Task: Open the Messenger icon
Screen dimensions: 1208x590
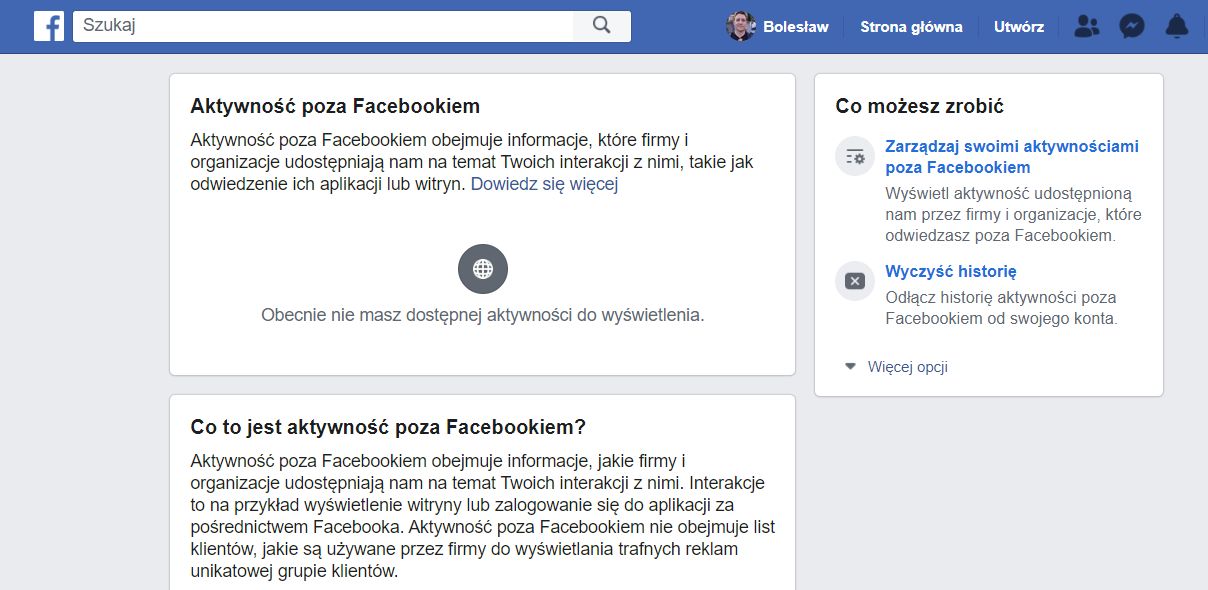Action: [1132, 27]
